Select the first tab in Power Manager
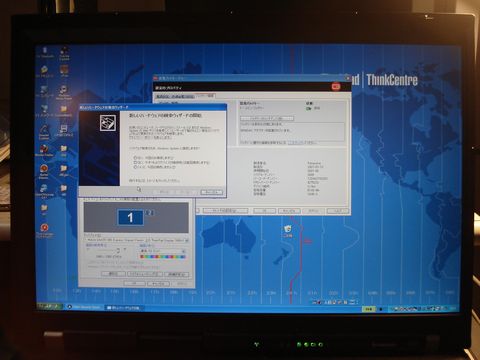The height and width of the screenshot is (360, 480). (x=175, y=96)
